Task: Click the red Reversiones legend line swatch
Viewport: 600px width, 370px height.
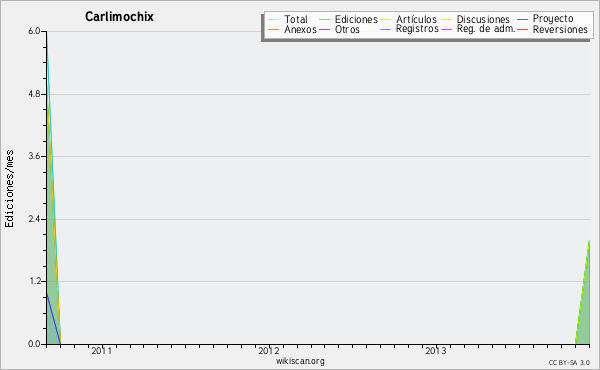Action: point(522,29)
